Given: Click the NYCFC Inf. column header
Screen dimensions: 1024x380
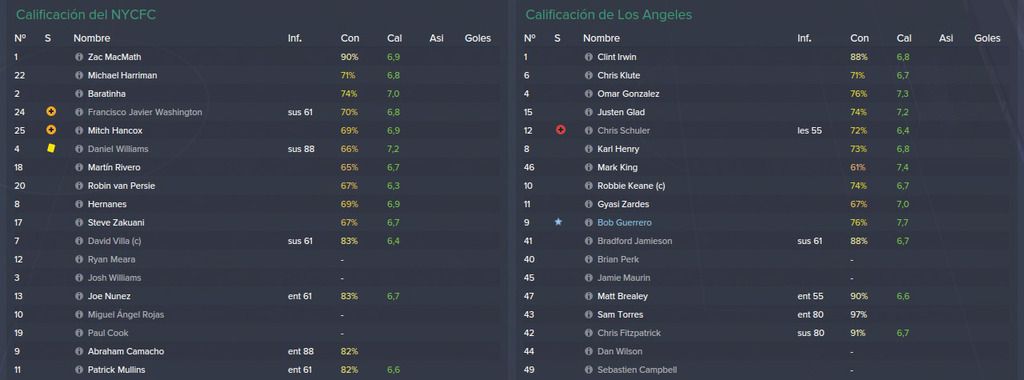Looking at the screenshot, I should click(x=295, y=39).
